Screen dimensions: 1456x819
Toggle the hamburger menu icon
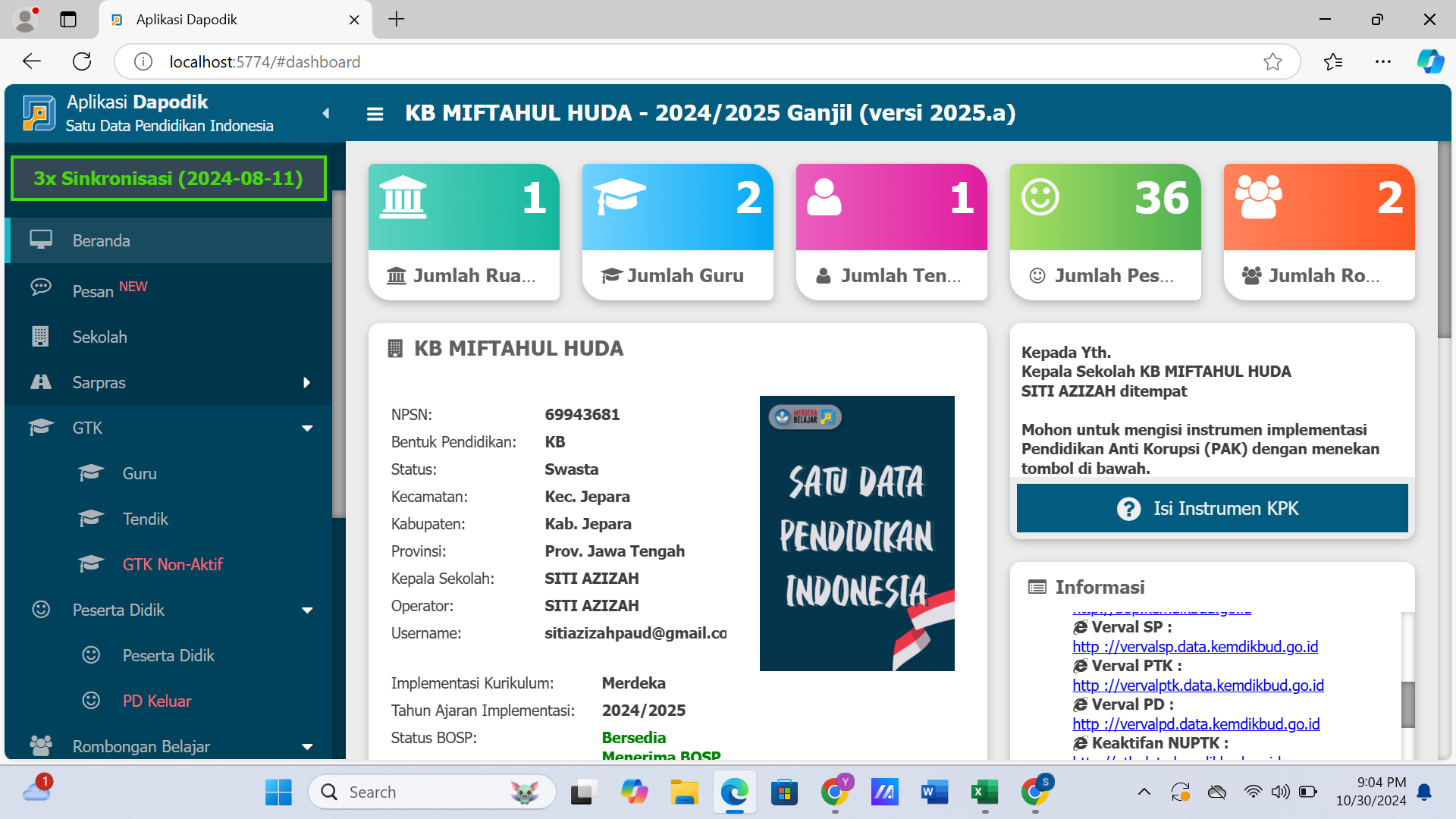click(x=375, y=114)
